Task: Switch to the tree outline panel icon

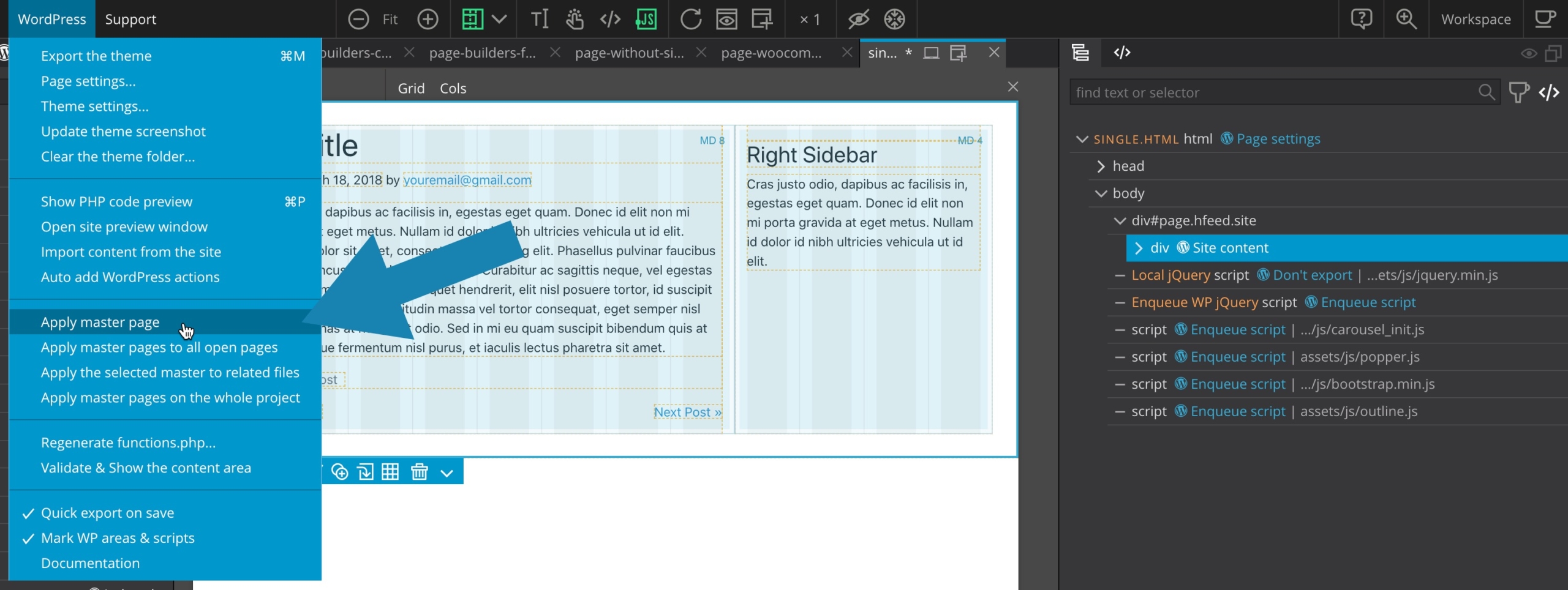Action: tap(1080, 53)
